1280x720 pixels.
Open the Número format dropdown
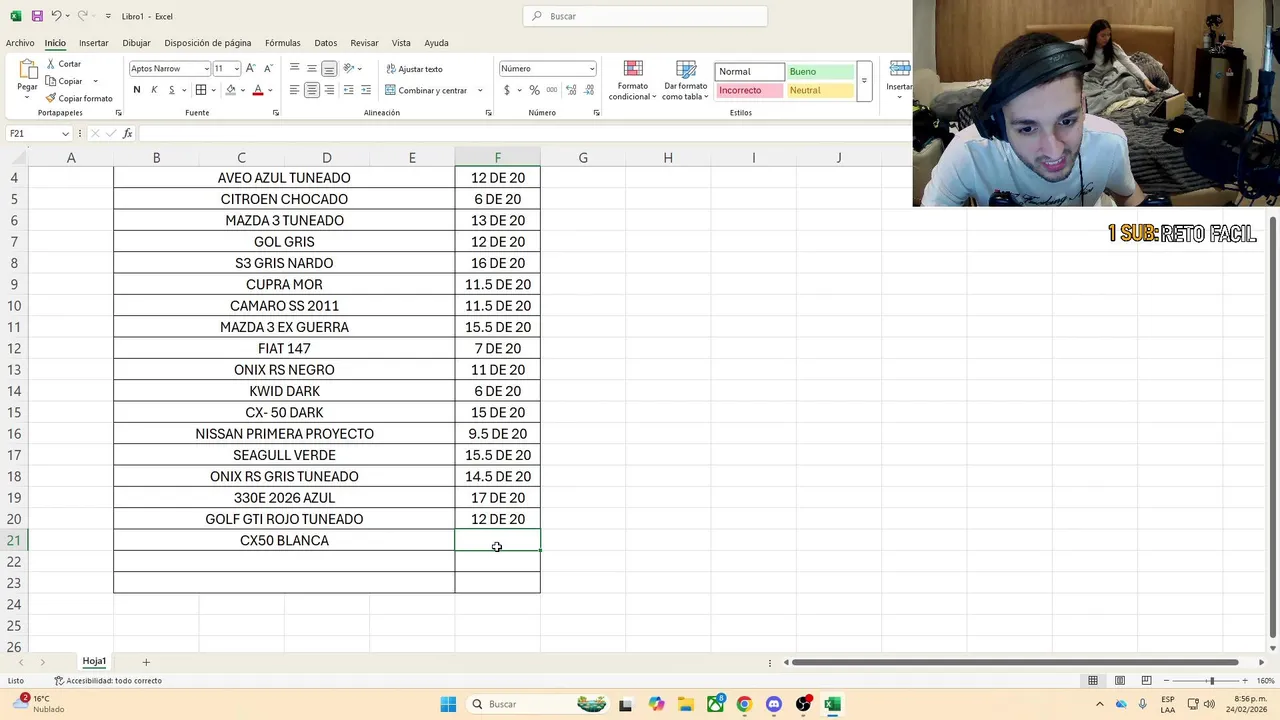592,69
